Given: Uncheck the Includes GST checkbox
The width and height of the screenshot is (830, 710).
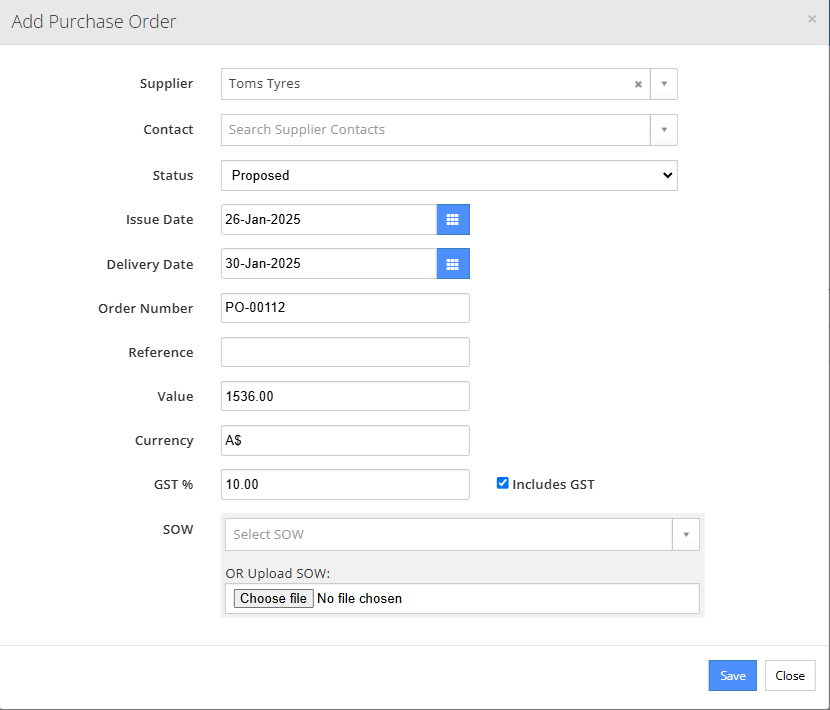Looking at the screenshot, I should (502, 484).
